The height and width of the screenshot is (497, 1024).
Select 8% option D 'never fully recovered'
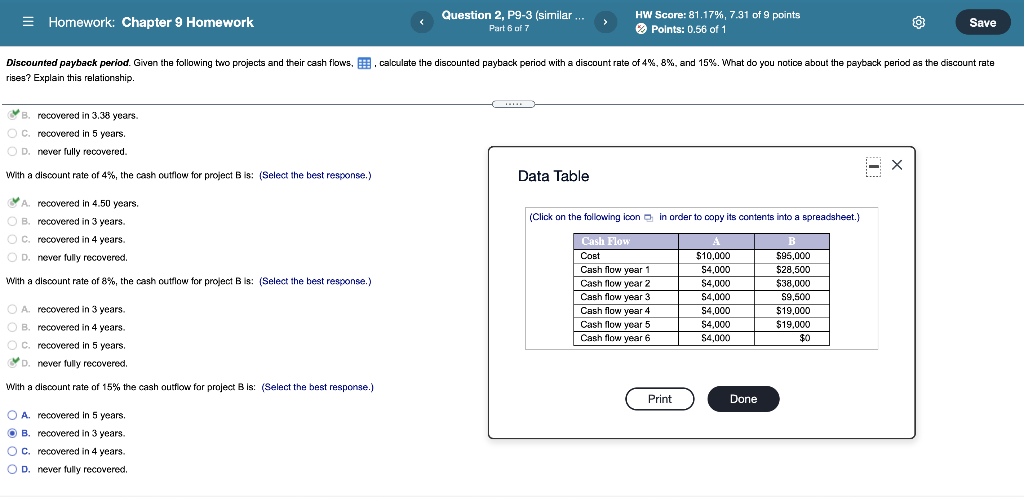pyautogui.click(x=12, y=363)
